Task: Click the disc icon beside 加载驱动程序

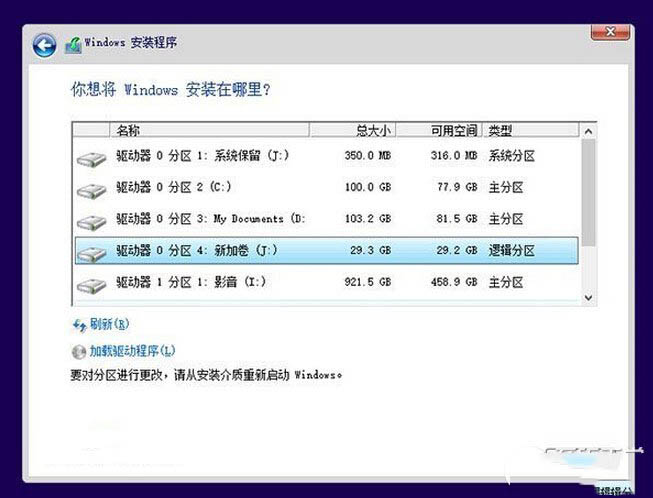Action: click(79, 352)
